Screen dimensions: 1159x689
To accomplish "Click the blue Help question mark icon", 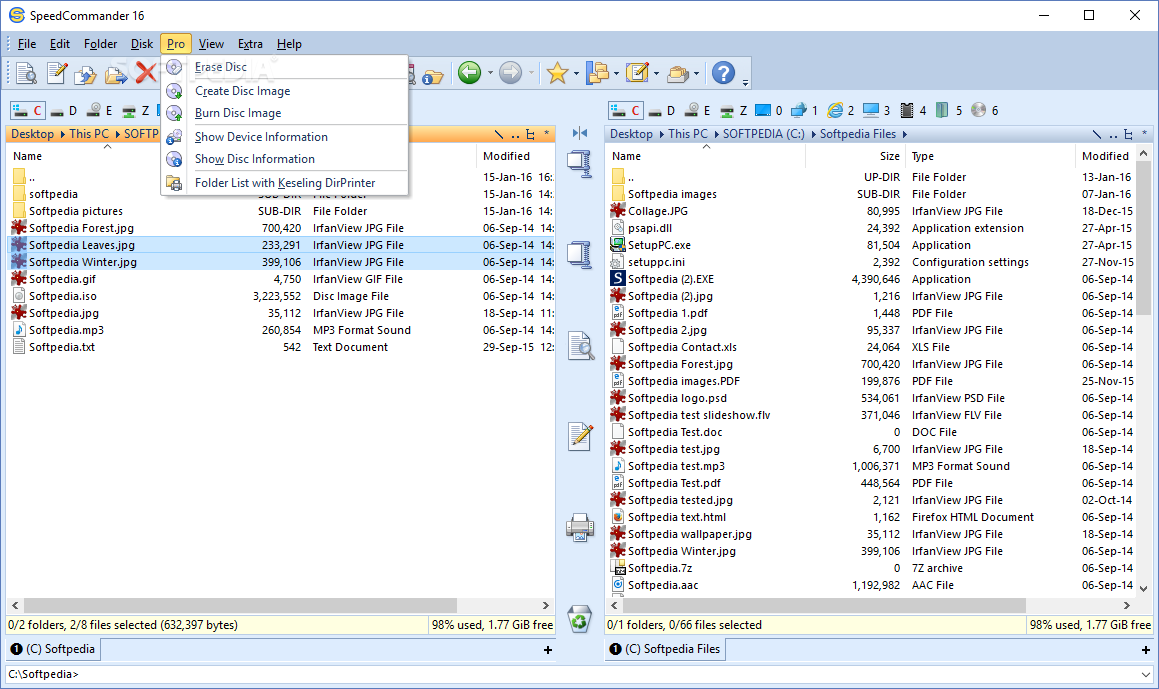I will (x=723, y=72).
